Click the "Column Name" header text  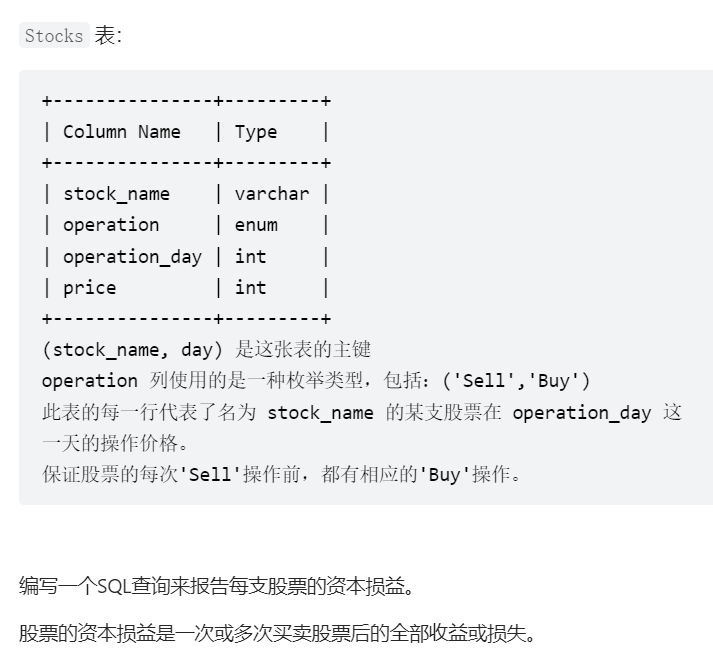(122, 132)
